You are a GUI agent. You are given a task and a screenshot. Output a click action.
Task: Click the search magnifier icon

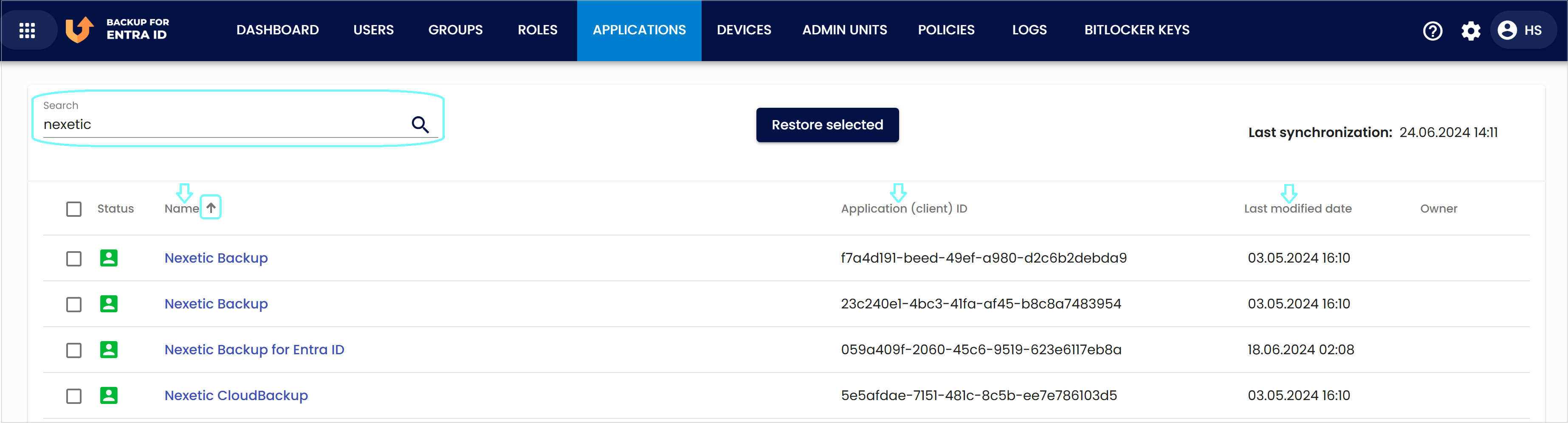[420, 124]
